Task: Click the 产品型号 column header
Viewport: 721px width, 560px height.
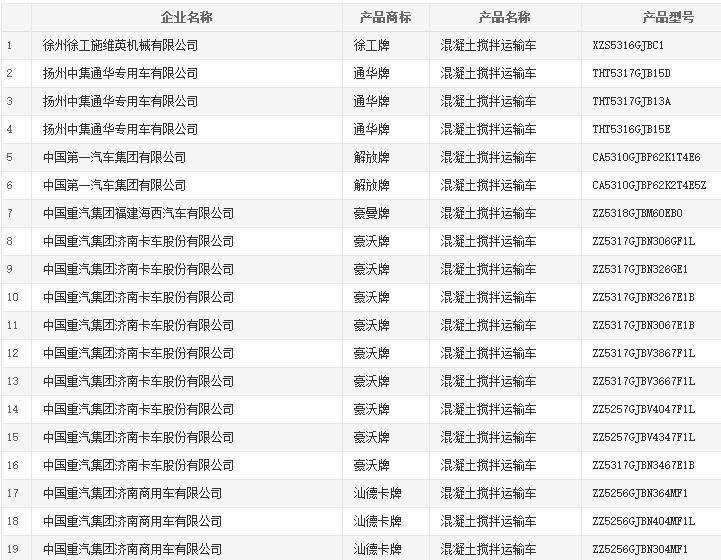Action: click(668, 17)
